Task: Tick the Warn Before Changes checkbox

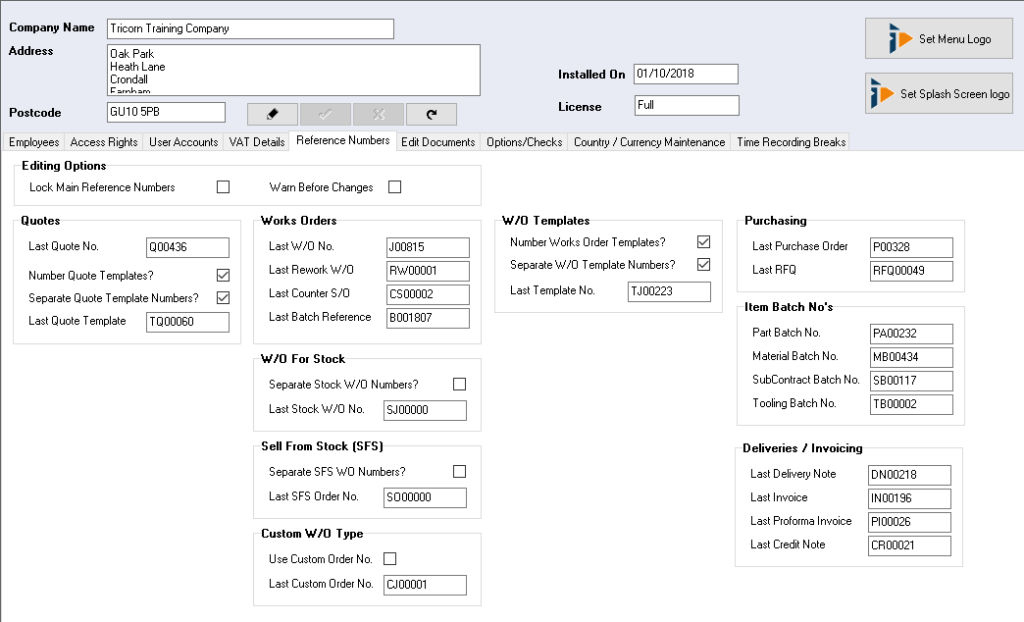Action: pyautogui.click(x=394, y=187)
